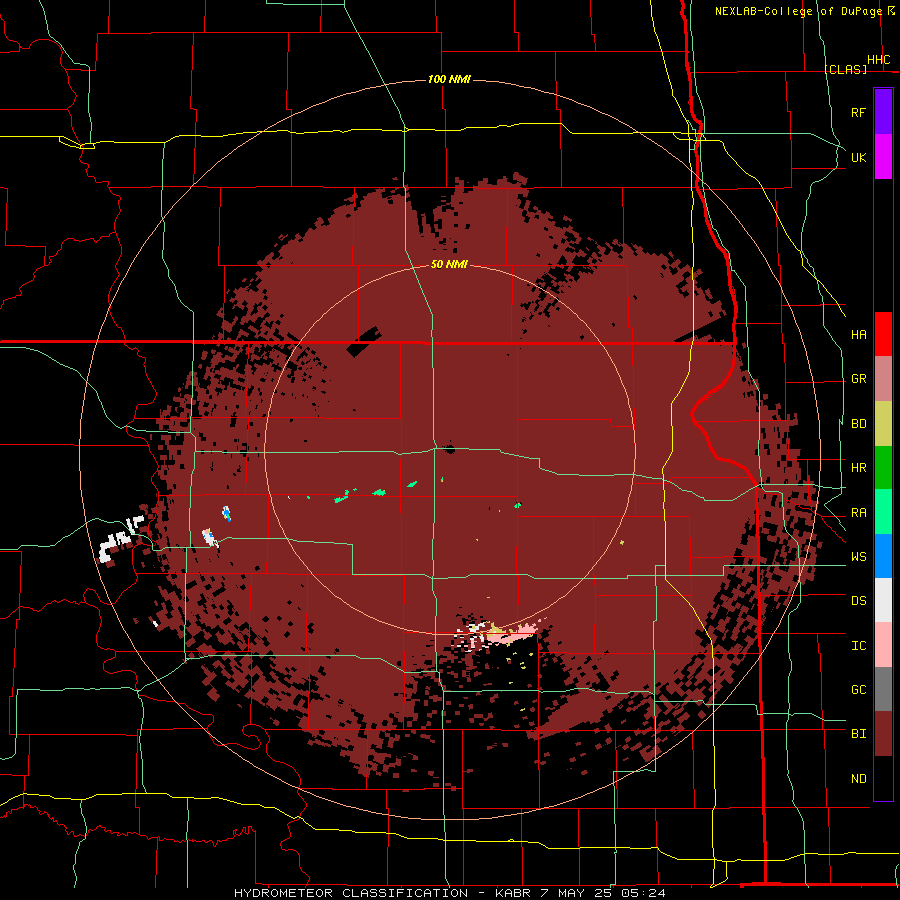This screenshot has width=900, height=900.
Task: Click the 'GC' legend label
Action: [858, 690]
